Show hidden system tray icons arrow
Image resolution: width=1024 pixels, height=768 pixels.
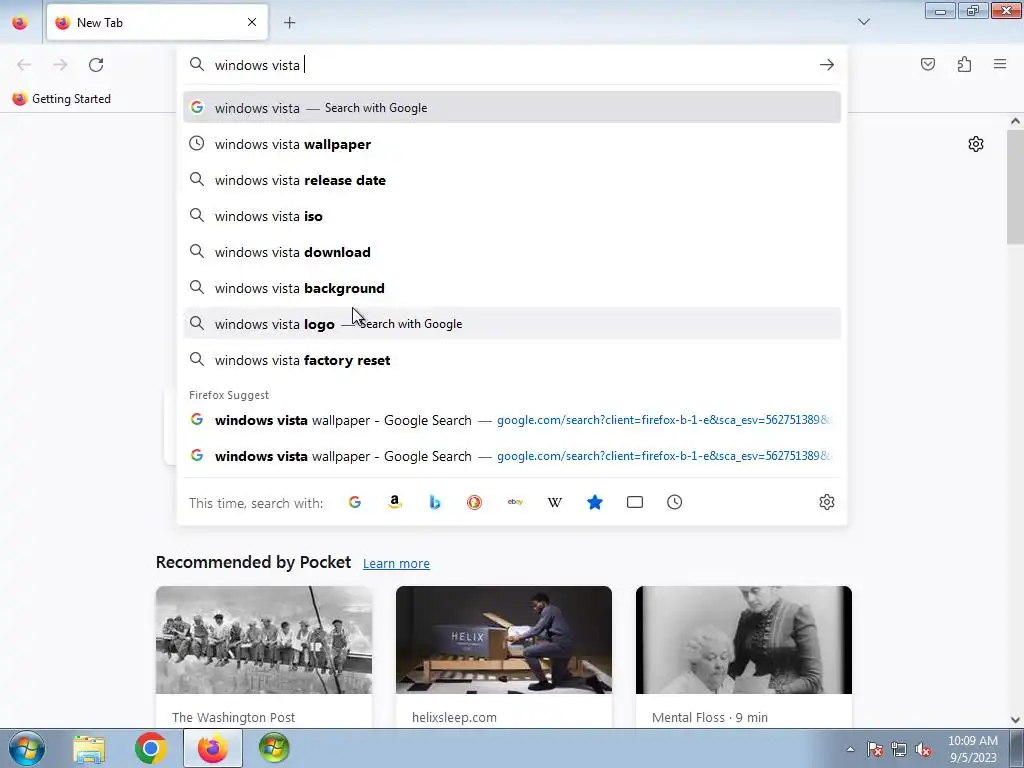click(x=850, y=749)
